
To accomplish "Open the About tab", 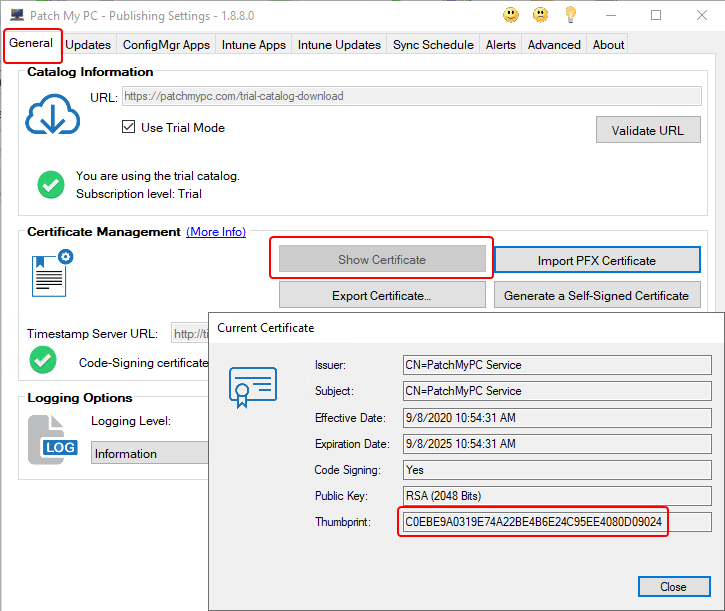I will tap(608, 45).
